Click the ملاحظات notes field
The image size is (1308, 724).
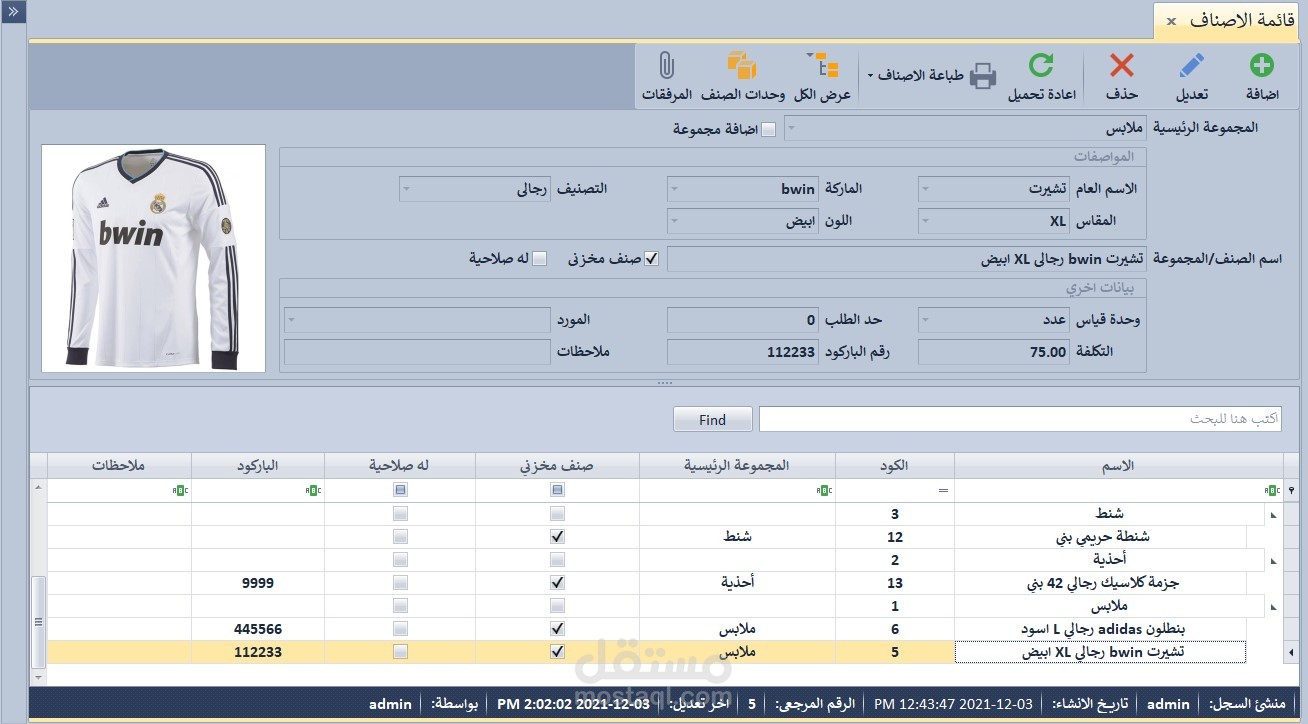[417, 352]
